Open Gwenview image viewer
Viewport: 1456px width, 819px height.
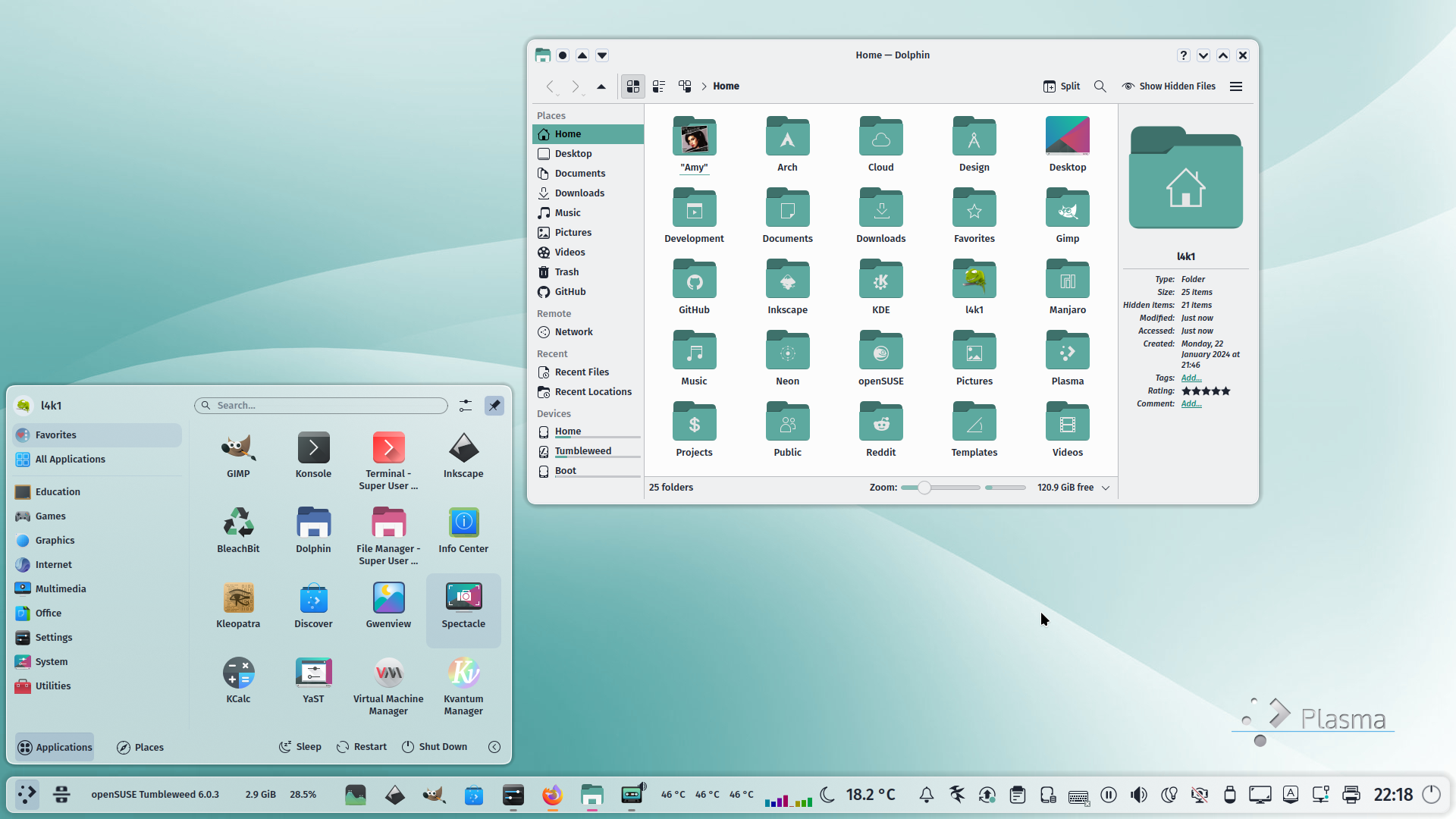[x=388, y=606]
